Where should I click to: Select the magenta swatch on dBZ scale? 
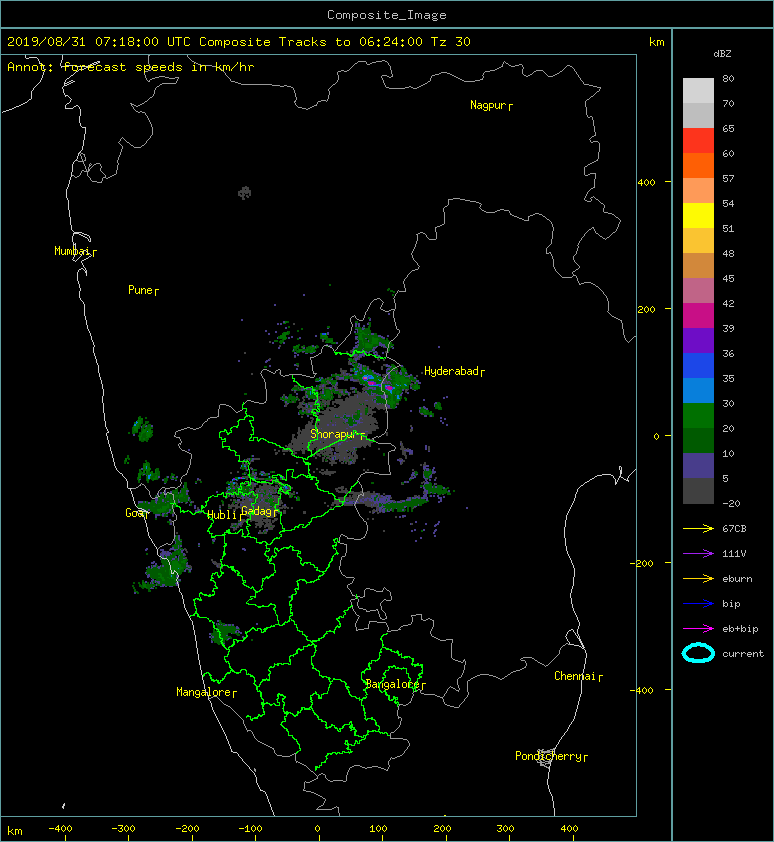pos(698,315)
